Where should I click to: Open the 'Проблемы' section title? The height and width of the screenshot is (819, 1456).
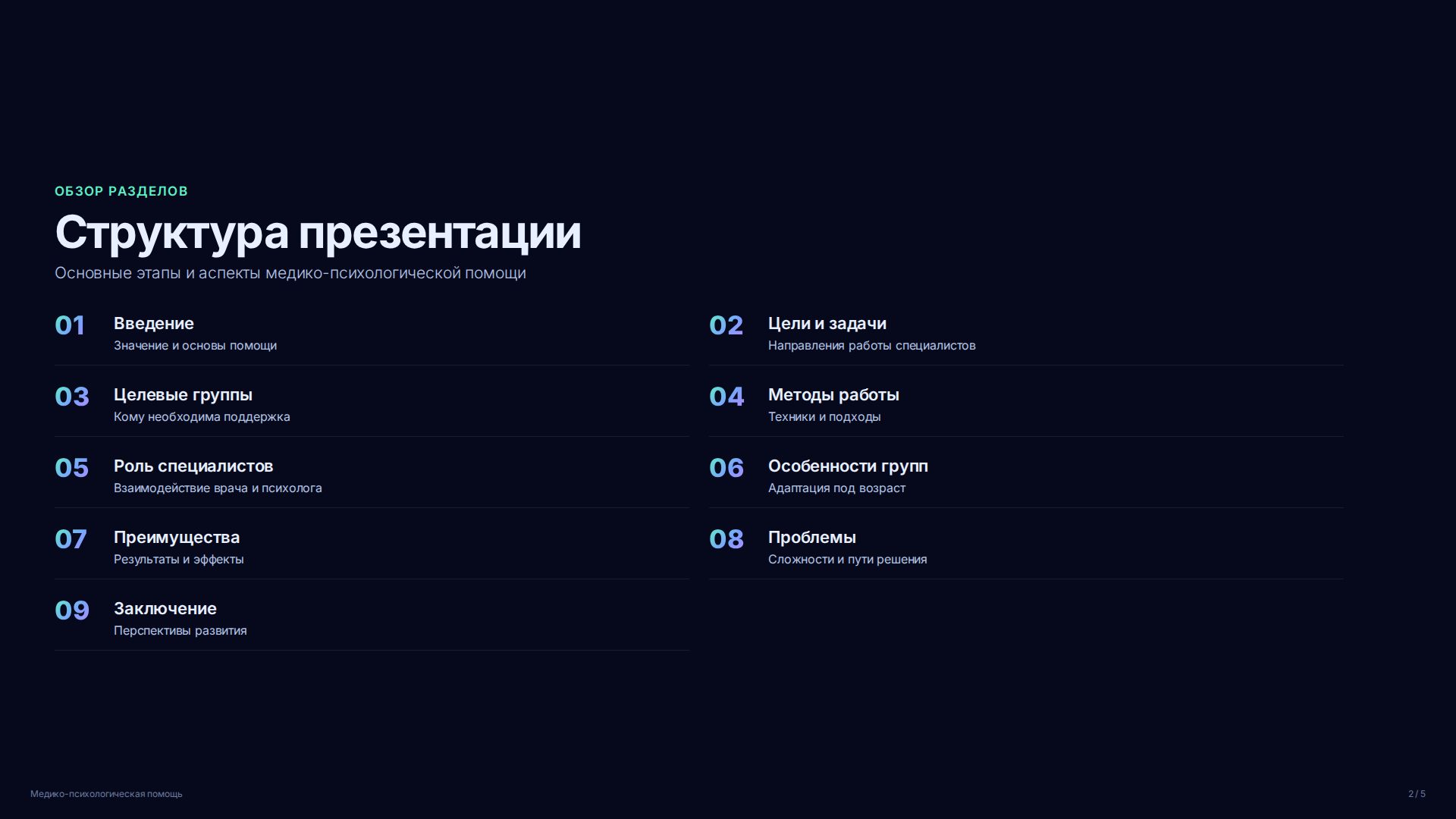(812, 538)
